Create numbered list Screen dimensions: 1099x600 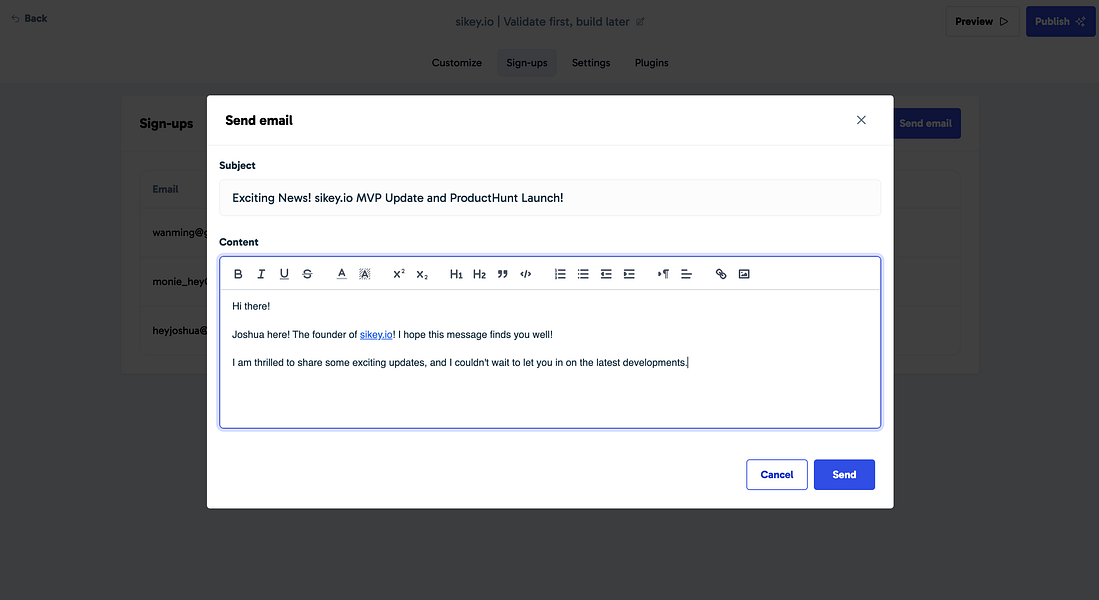pyautogui.click(x=560, y=274)
